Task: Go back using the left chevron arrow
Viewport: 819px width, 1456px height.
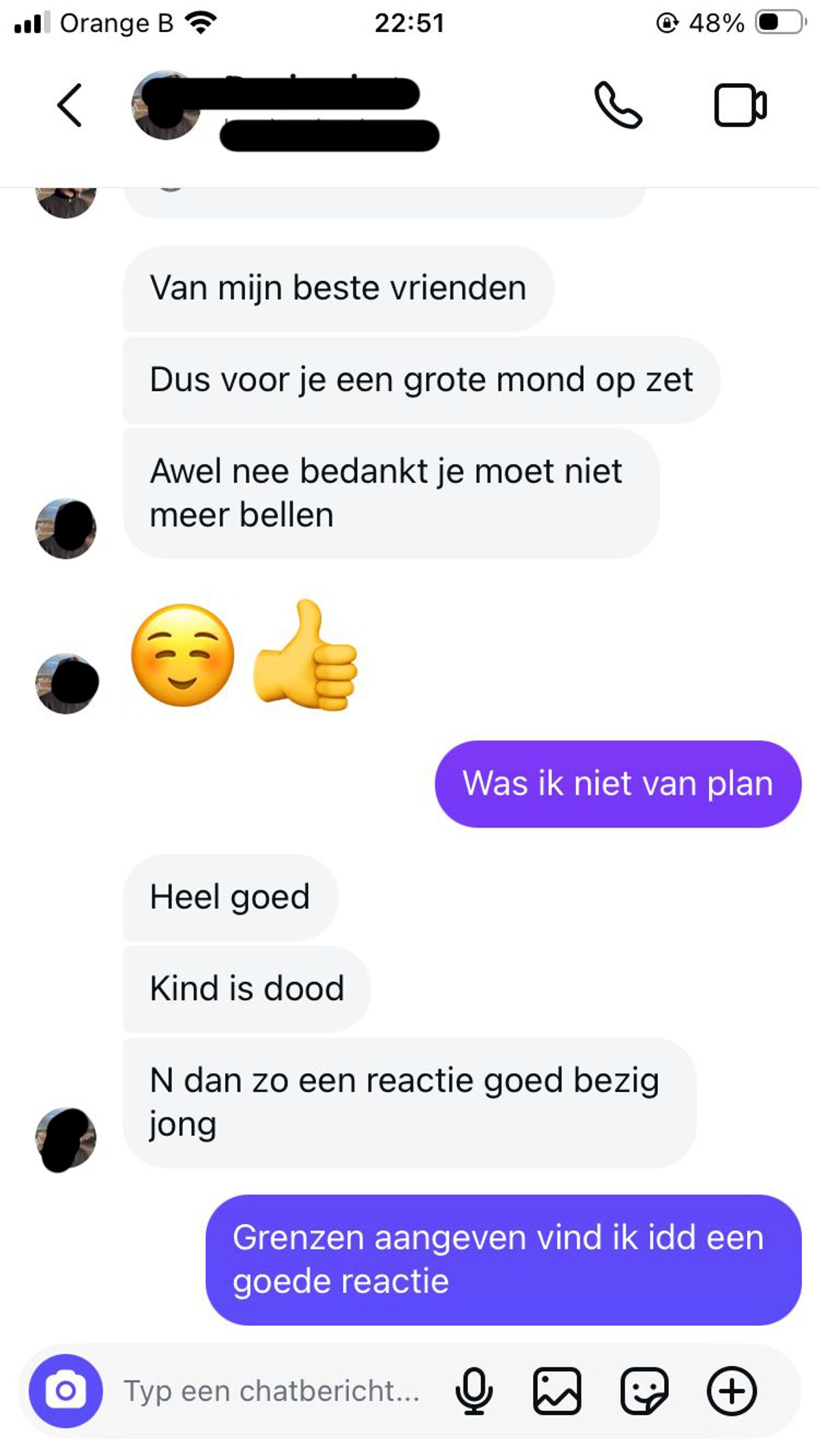Action: coord(70,105)
